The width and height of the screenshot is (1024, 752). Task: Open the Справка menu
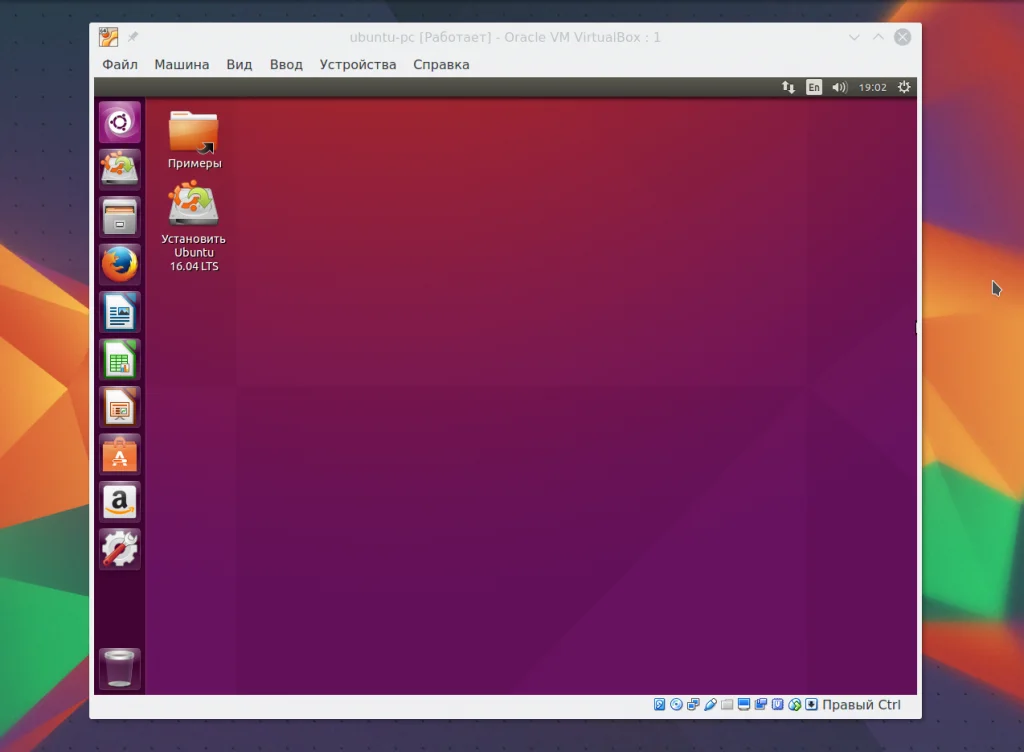(441, 65)
